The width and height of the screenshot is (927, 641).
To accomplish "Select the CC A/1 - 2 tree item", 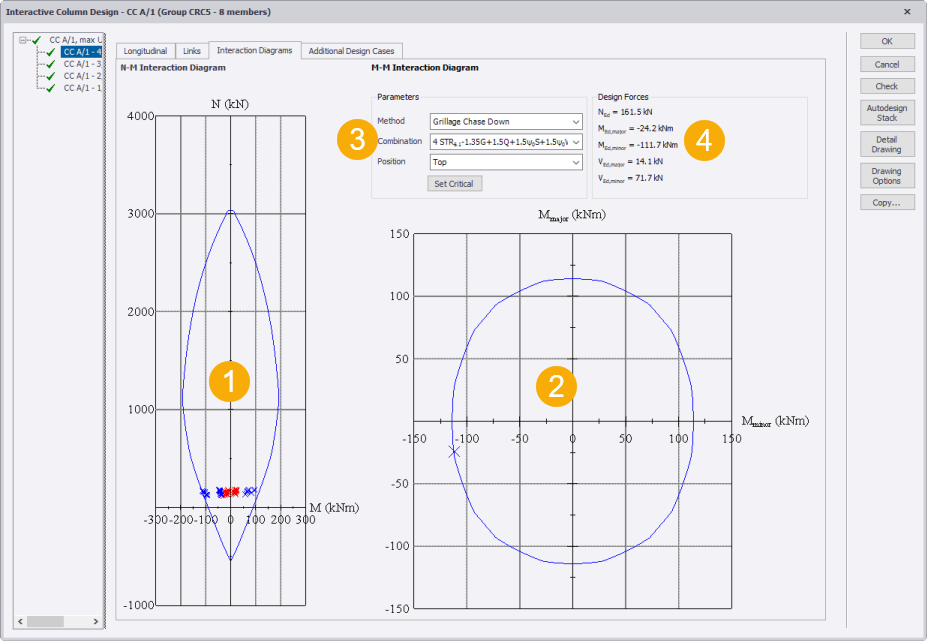I will pyautogui.click(x=82, y=76).
